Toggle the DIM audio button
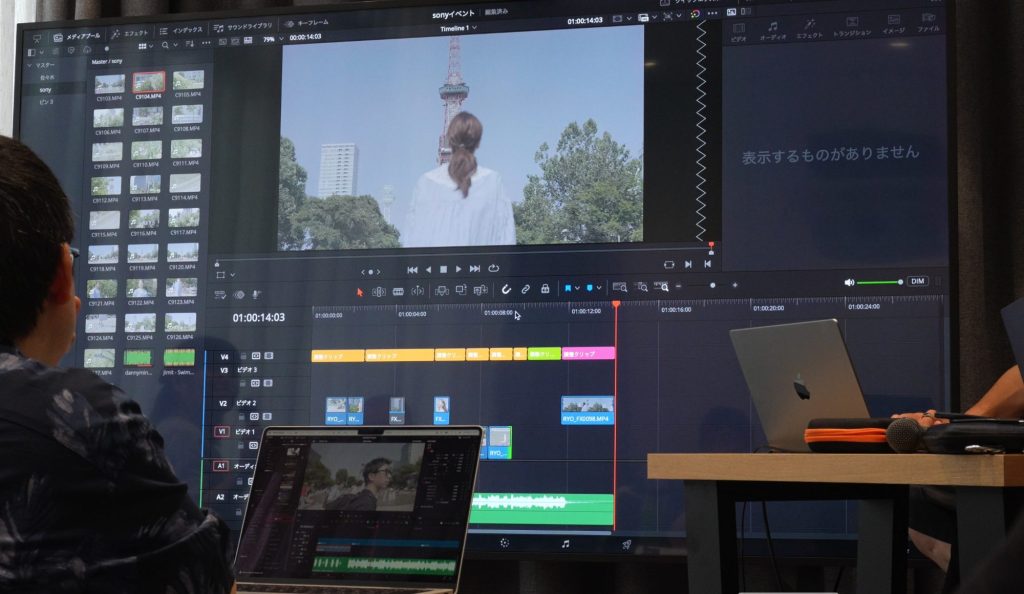This screenshot has width=1024, height=594. coord(918,281)
